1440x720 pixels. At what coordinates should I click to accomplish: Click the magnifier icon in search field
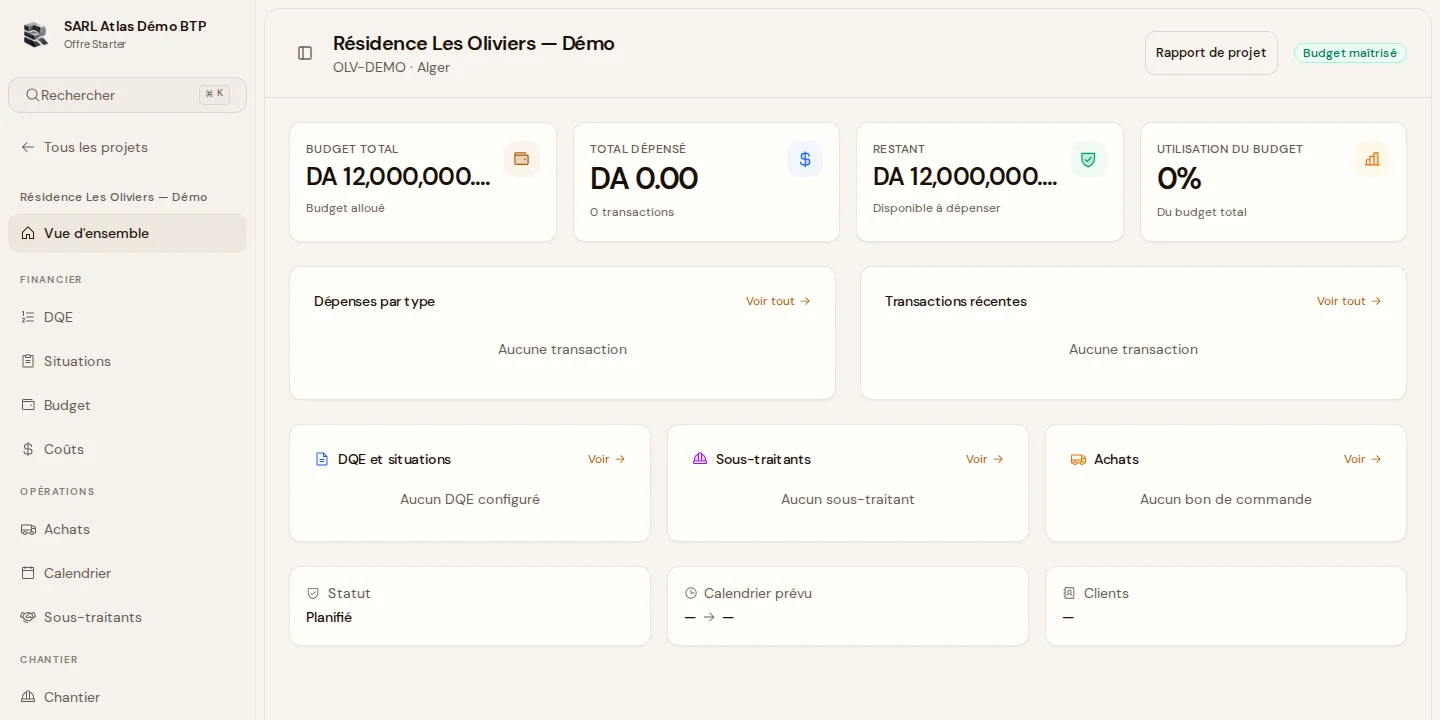[x=33, y=95]
